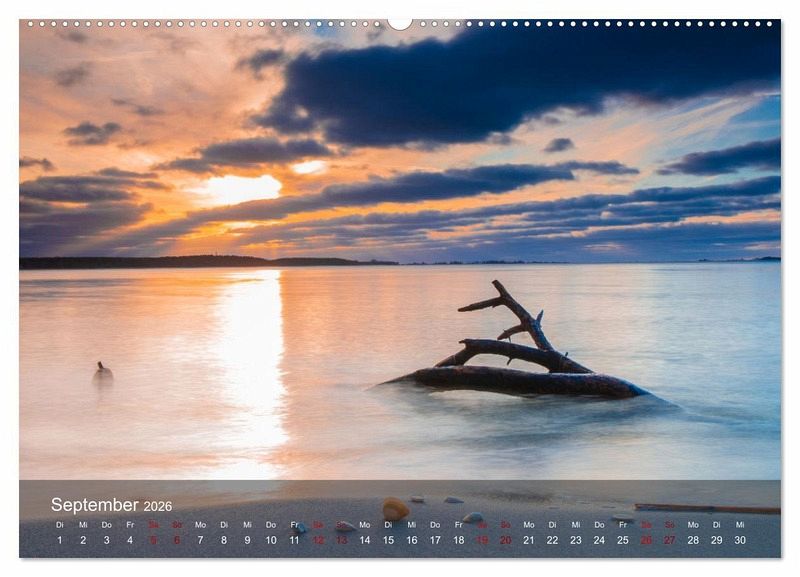
Task: Click the bright sun behind the clouds
Action: 243,187
